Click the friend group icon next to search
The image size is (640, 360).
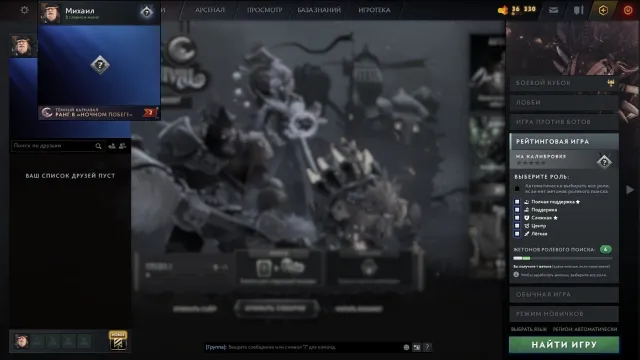tap(122, 146)
